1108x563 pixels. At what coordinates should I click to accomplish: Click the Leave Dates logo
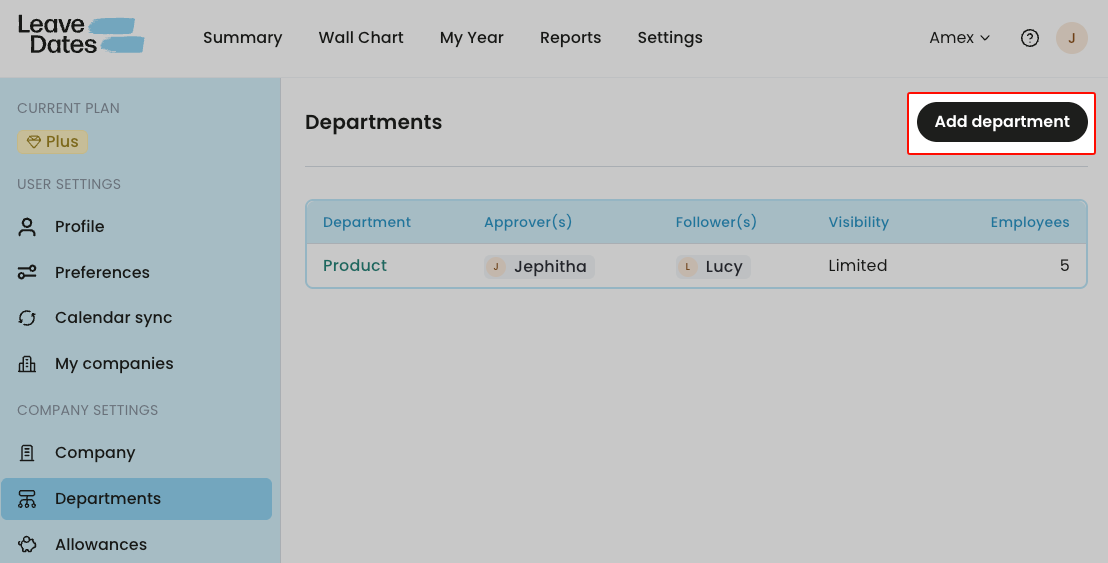[81, 35]
